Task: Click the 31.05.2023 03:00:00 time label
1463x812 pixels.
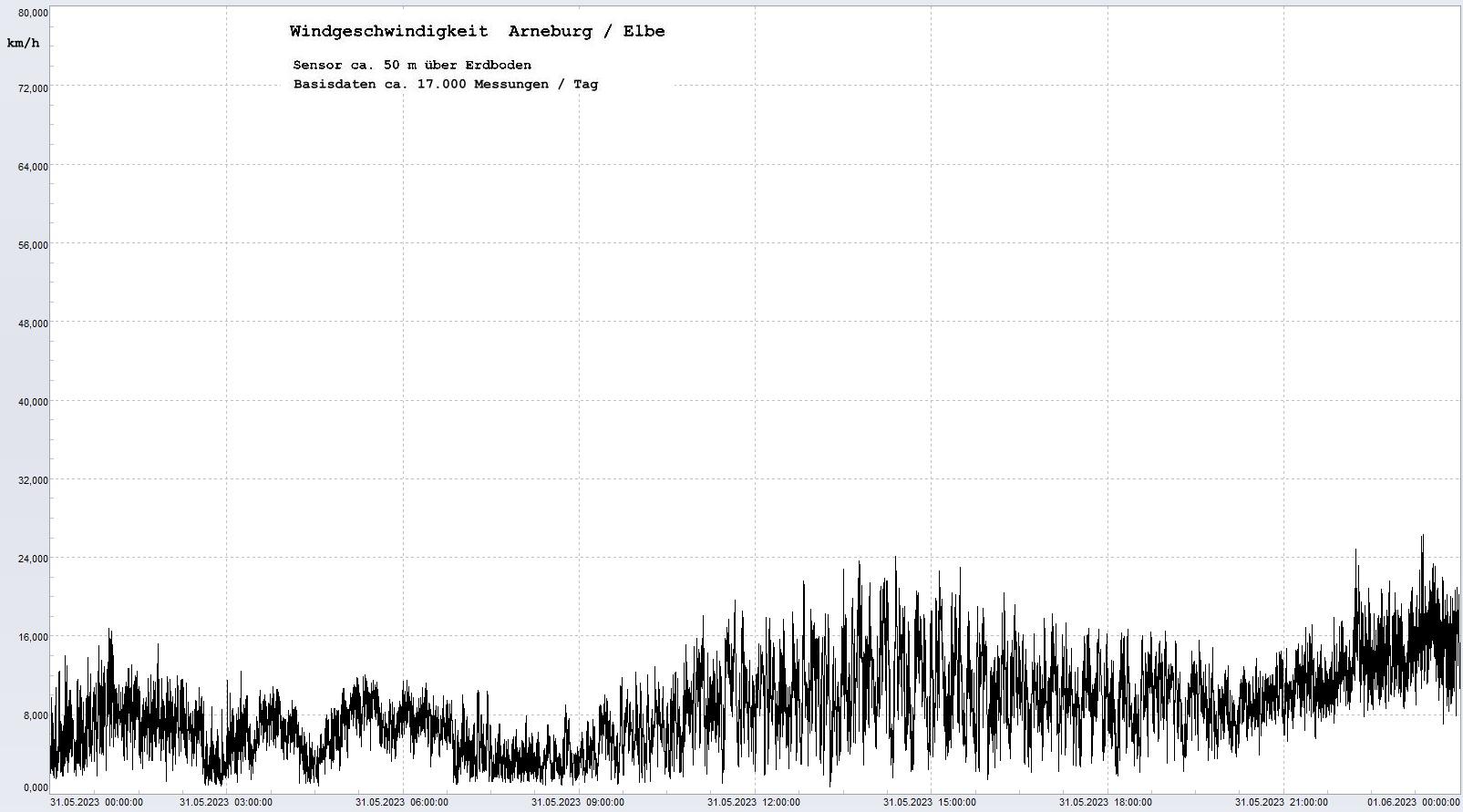Action: (225, 802)
